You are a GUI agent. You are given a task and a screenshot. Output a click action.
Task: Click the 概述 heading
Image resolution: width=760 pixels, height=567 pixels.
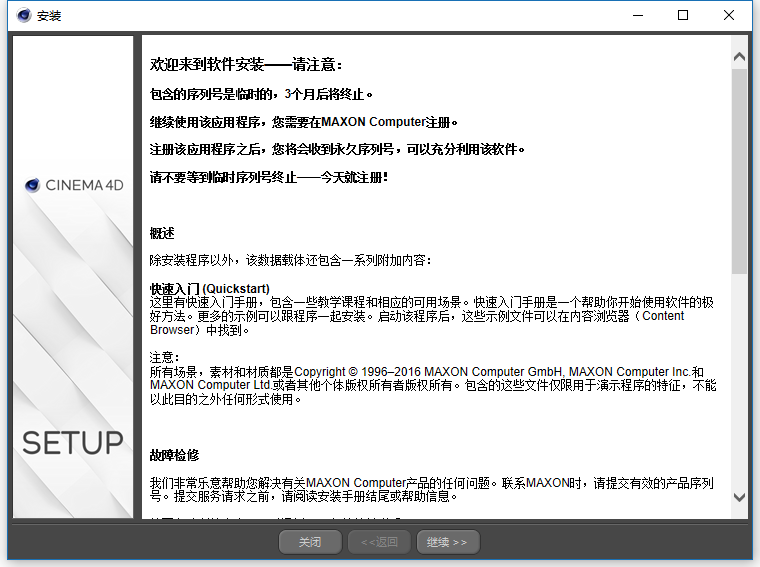[162, 234]
